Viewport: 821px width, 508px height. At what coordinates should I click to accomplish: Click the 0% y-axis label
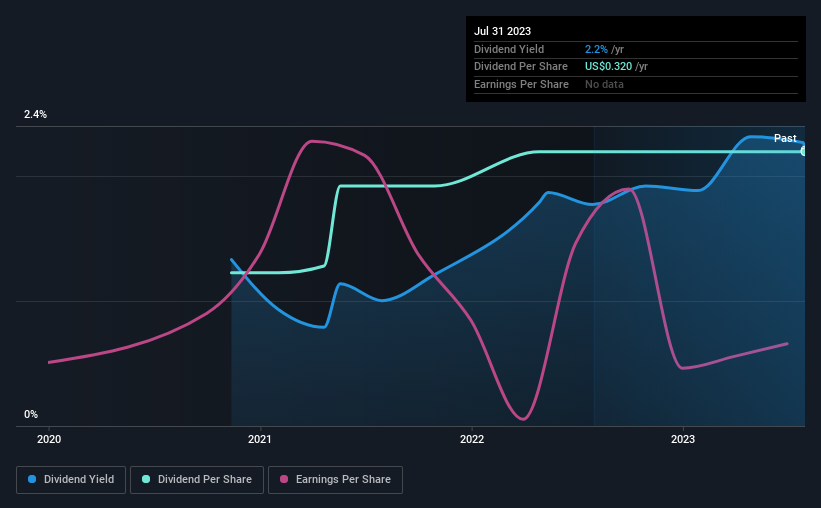coord(31,414)
